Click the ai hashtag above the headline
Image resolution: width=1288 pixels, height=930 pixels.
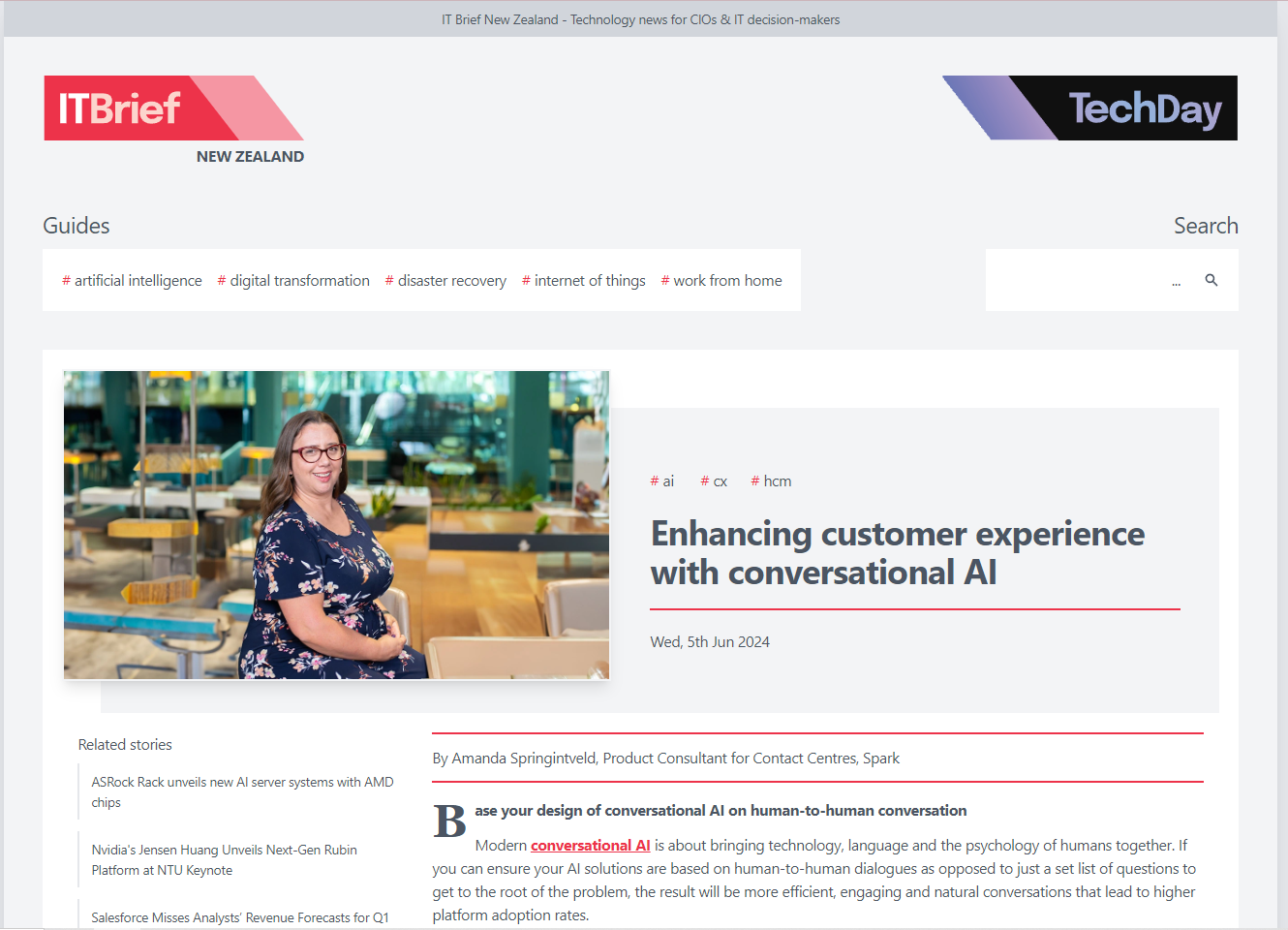pos(662,481)
